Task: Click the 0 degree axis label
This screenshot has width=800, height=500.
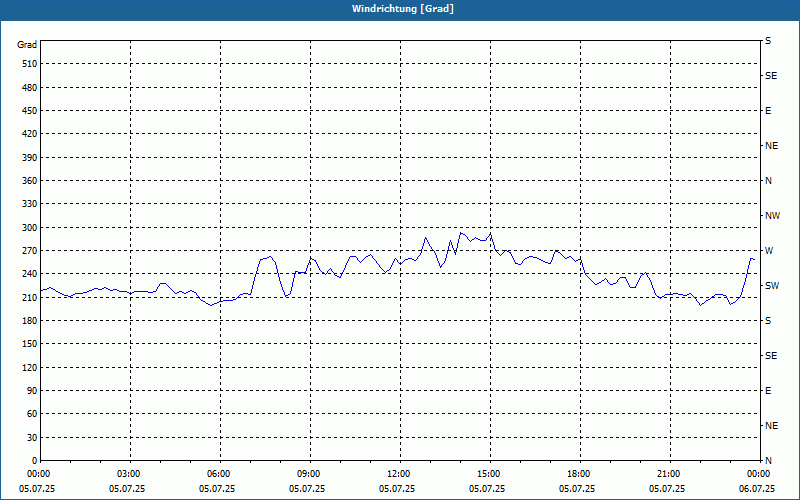Action: 34,460
